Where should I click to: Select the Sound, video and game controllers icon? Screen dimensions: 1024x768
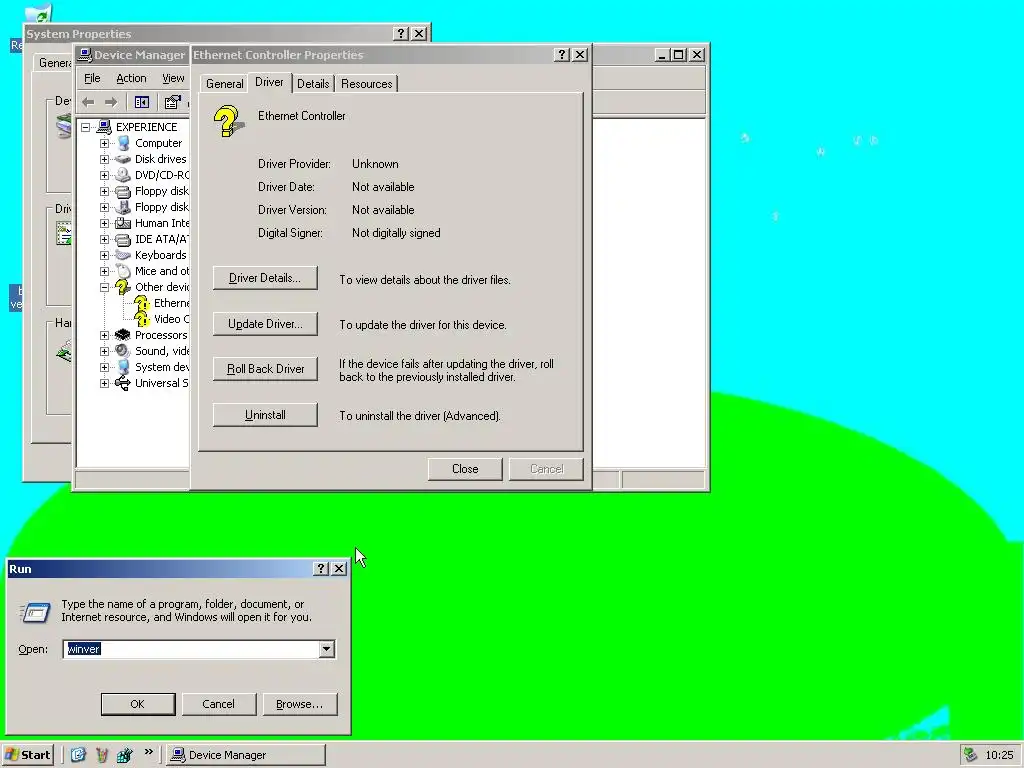coord(123,351)
